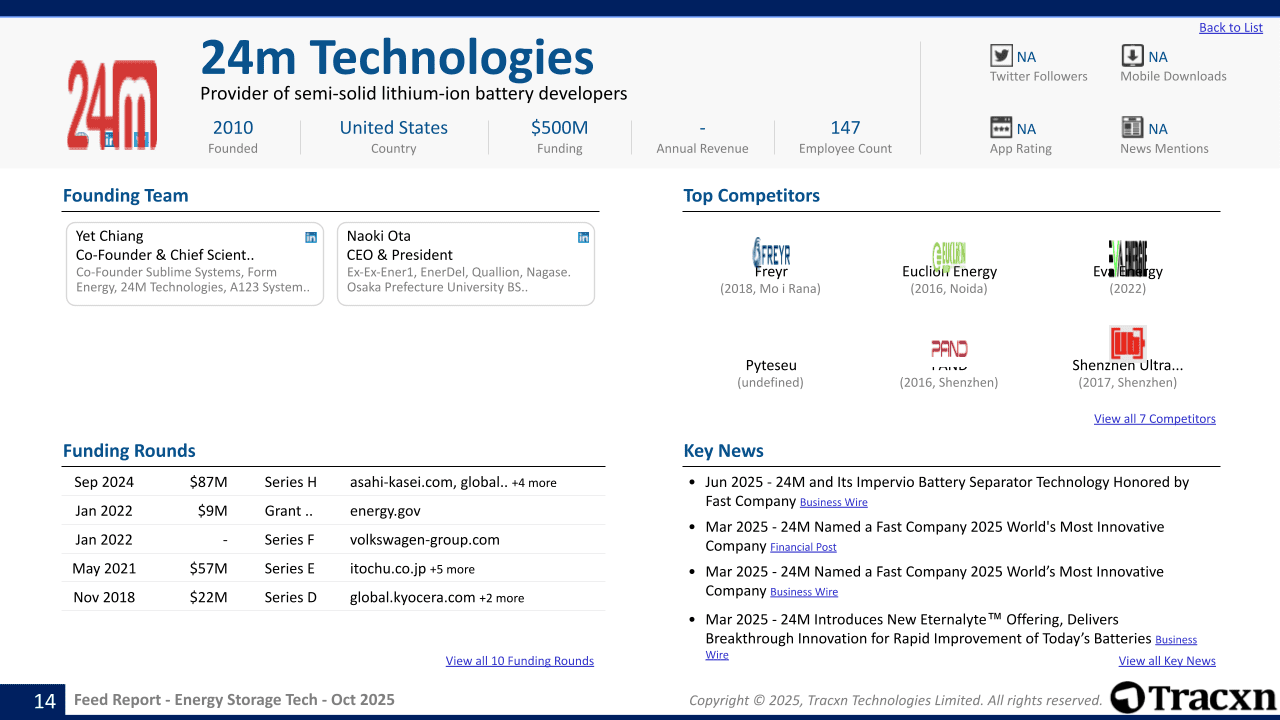
Task: Open View all 7 Competitors link
Action: pos(1154,419)
